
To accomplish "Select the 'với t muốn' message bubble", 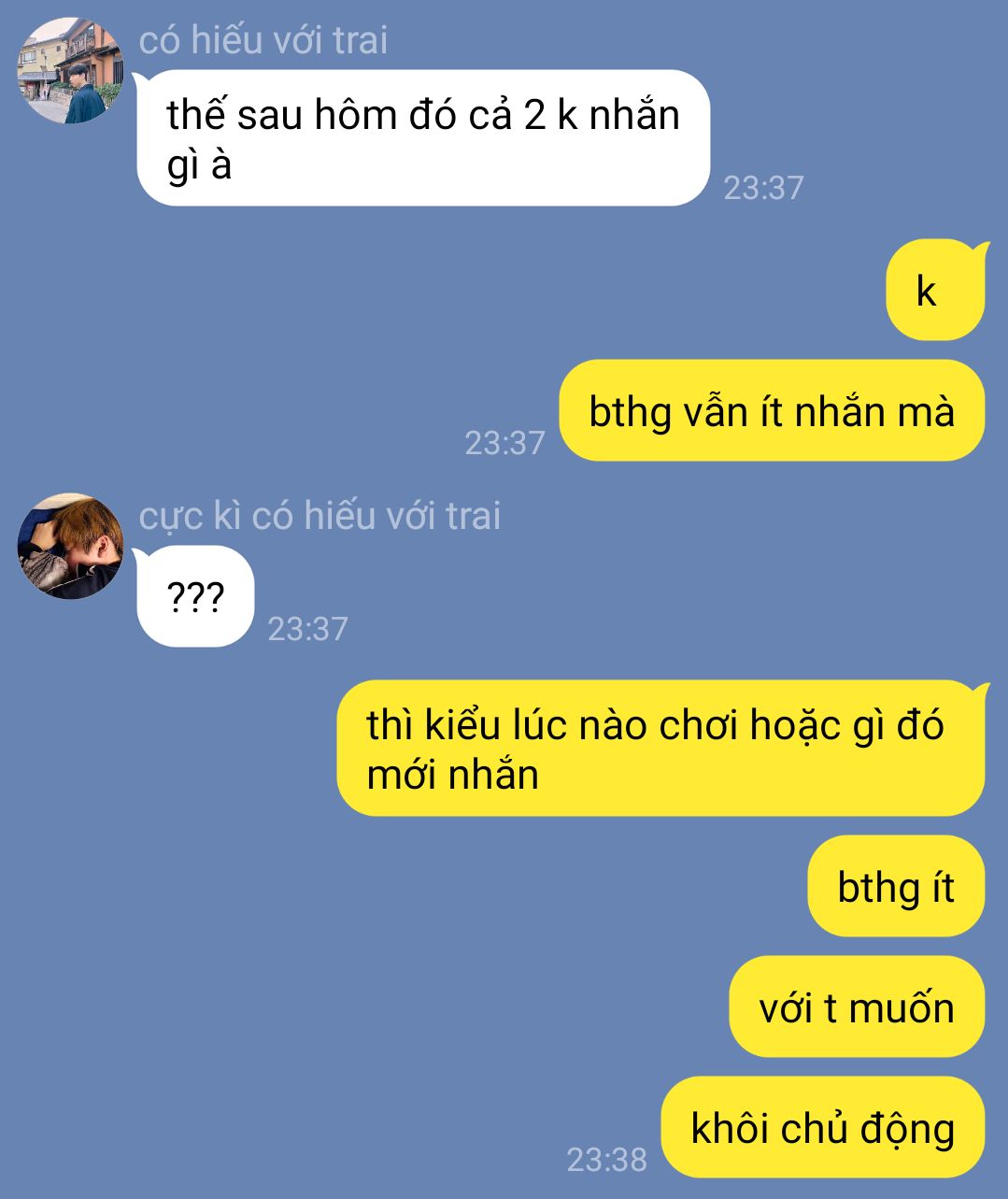I will (x=857, y=1006).
